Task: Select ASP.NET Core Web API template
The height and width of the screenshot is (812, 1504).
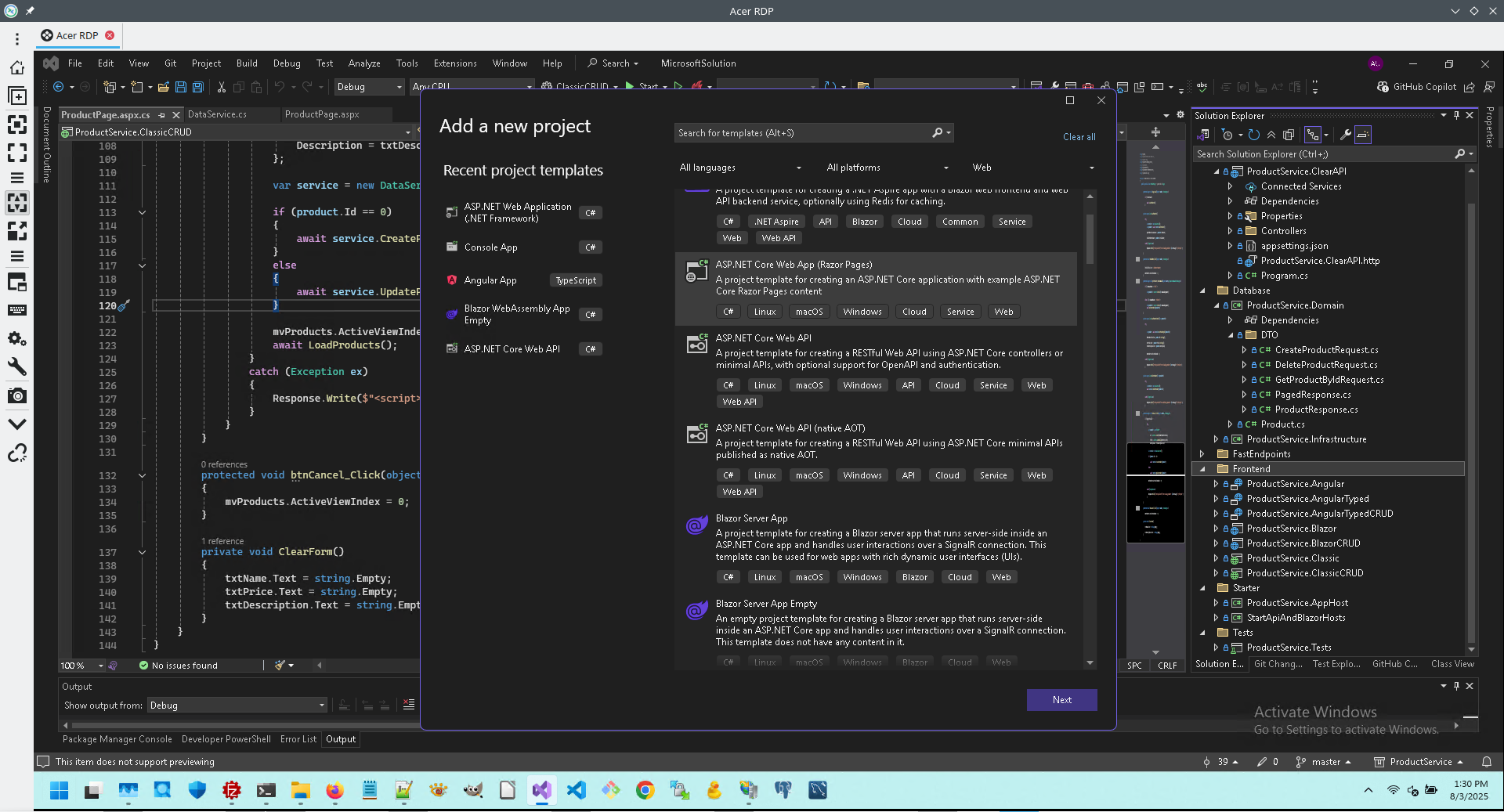Action: 876,369
